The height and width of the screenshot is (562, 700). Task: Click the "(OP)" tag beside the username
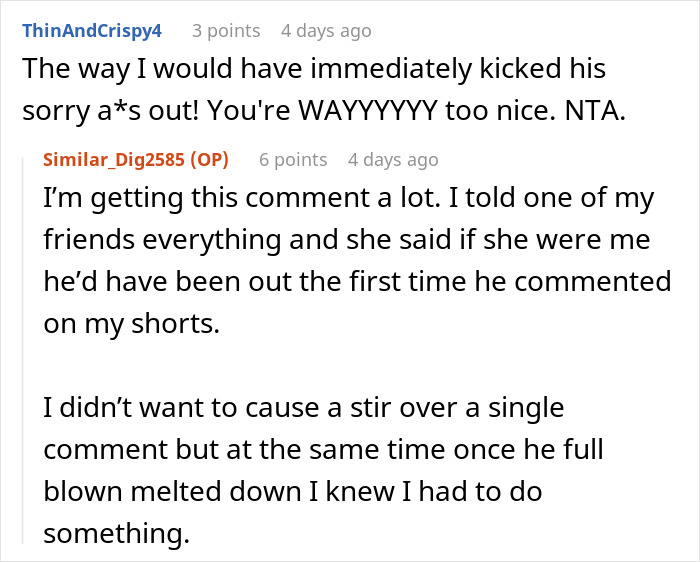213,160
